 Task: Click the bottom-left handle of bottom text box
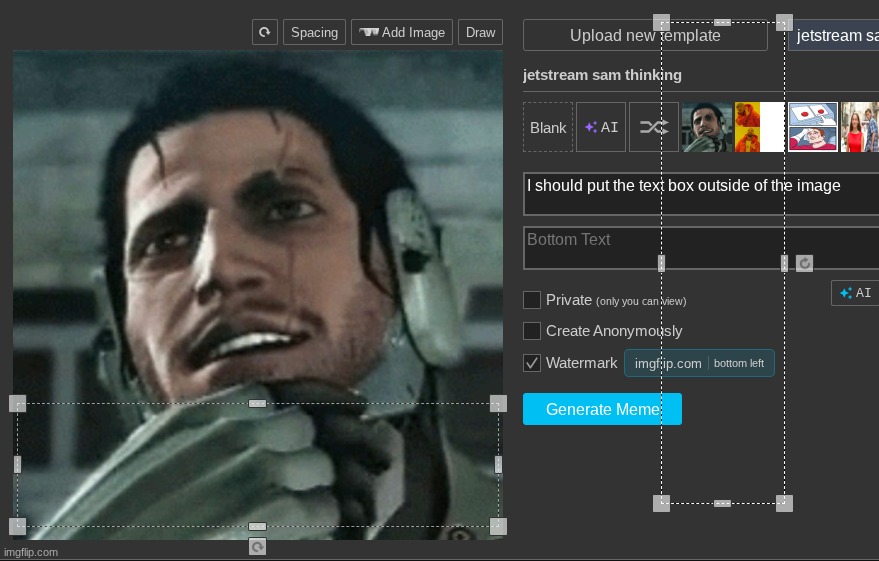click(17, 526)
